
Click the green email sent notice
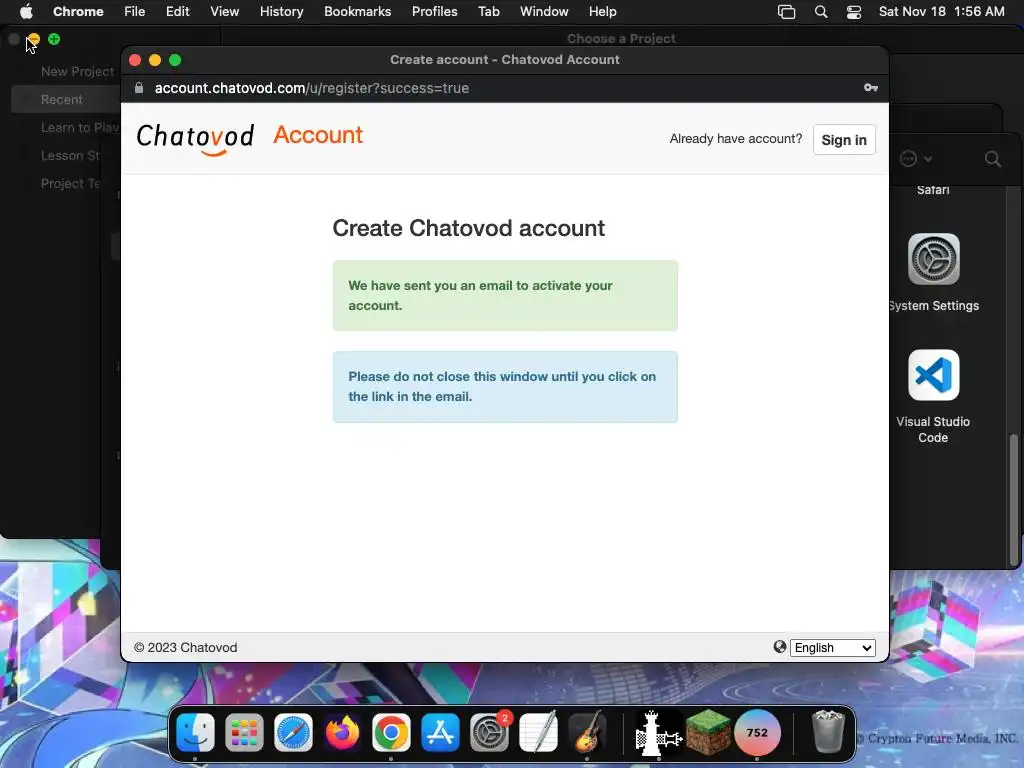click(x=505, y=295)
